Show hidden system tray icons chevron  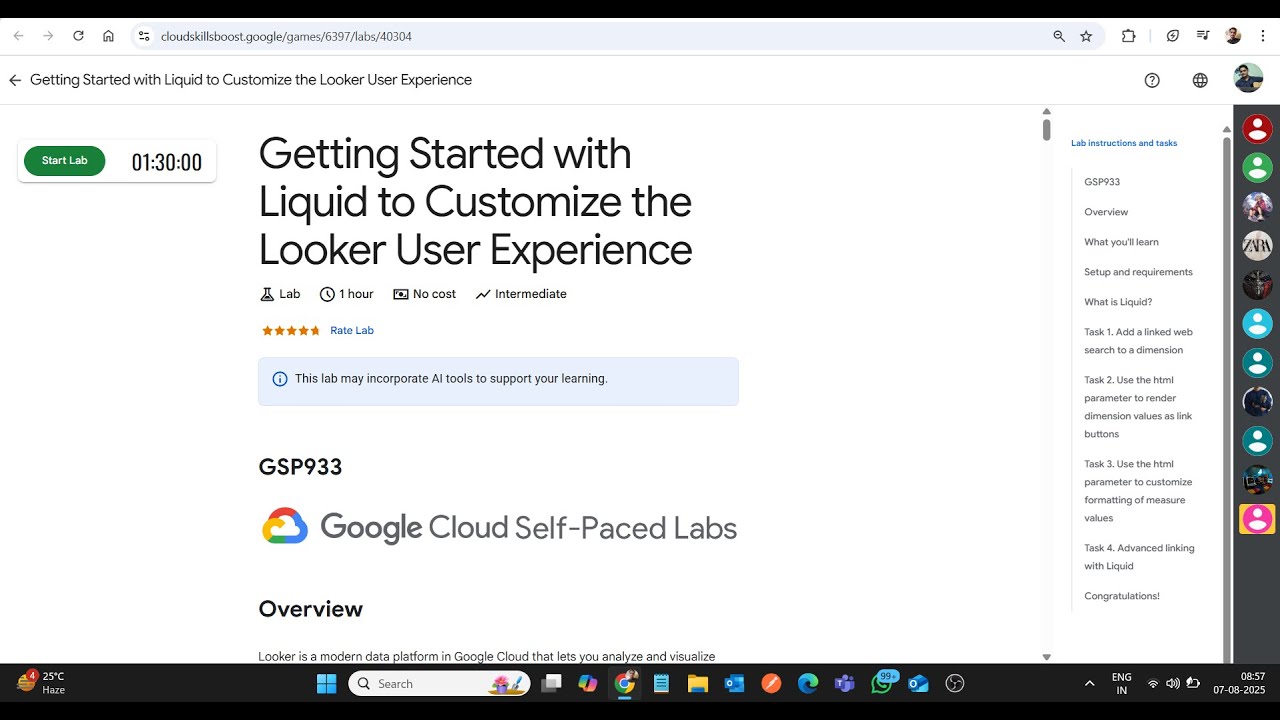point(1089,684)
